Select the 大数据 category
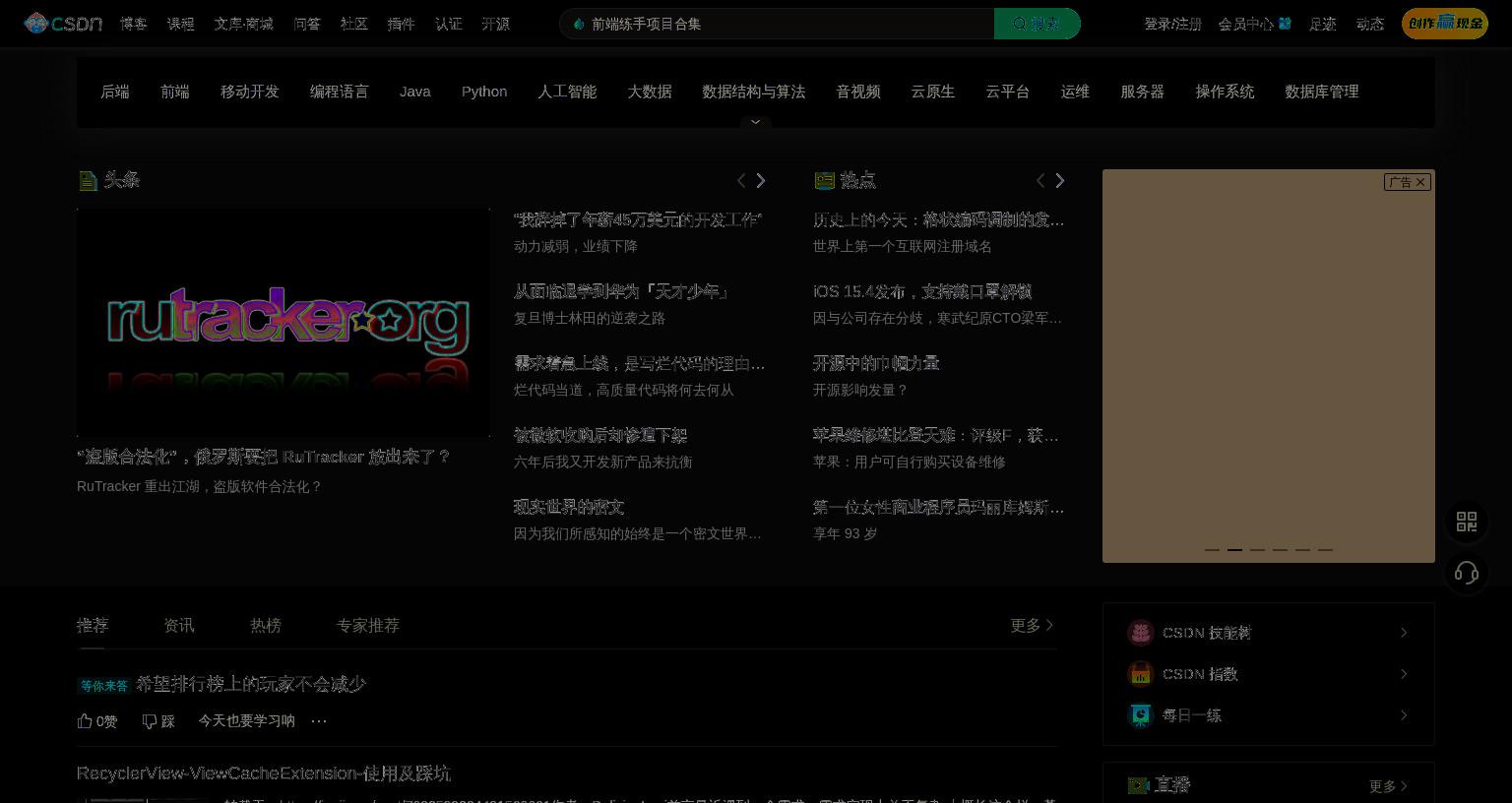 point(650,92)
